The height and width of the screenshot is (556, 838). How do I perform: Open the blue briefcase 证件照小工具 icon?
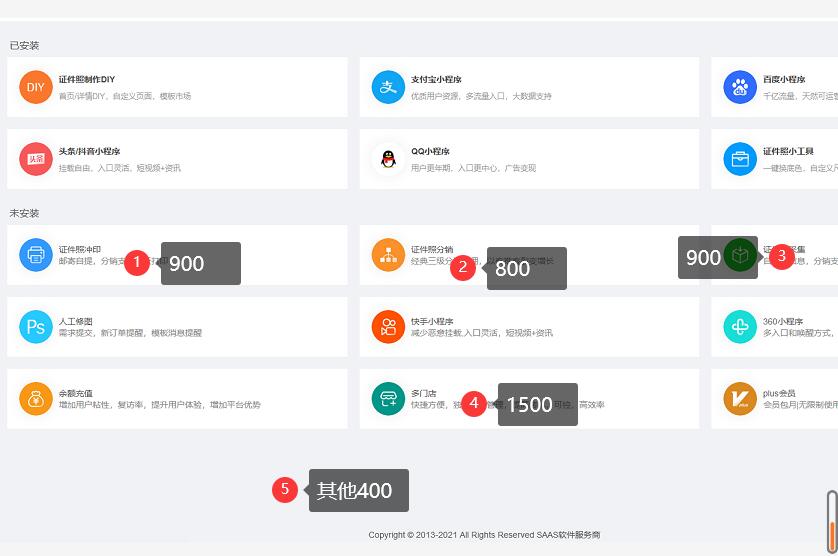(740, 159)
